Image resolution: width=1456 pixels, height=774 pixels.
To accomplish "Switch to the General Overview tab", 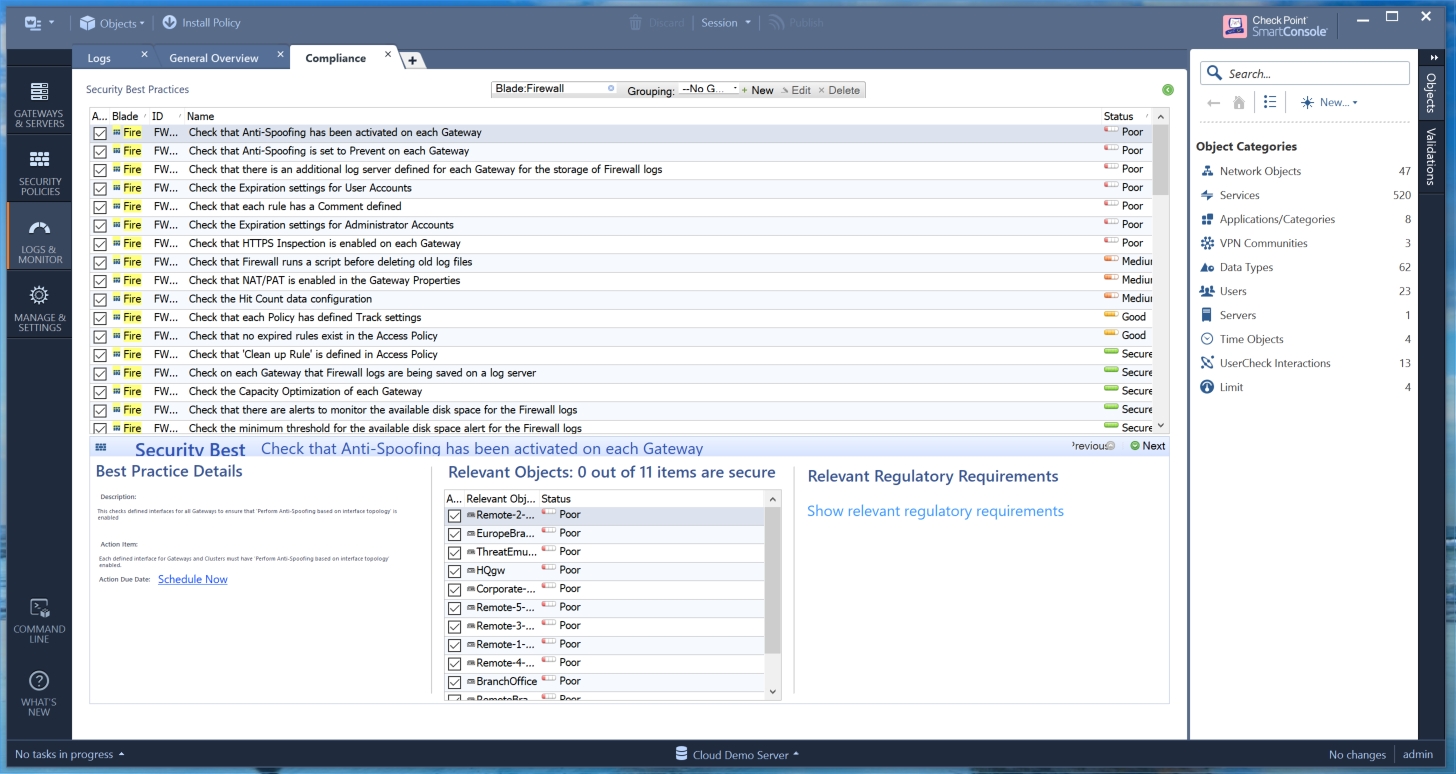I will [213, 58].
